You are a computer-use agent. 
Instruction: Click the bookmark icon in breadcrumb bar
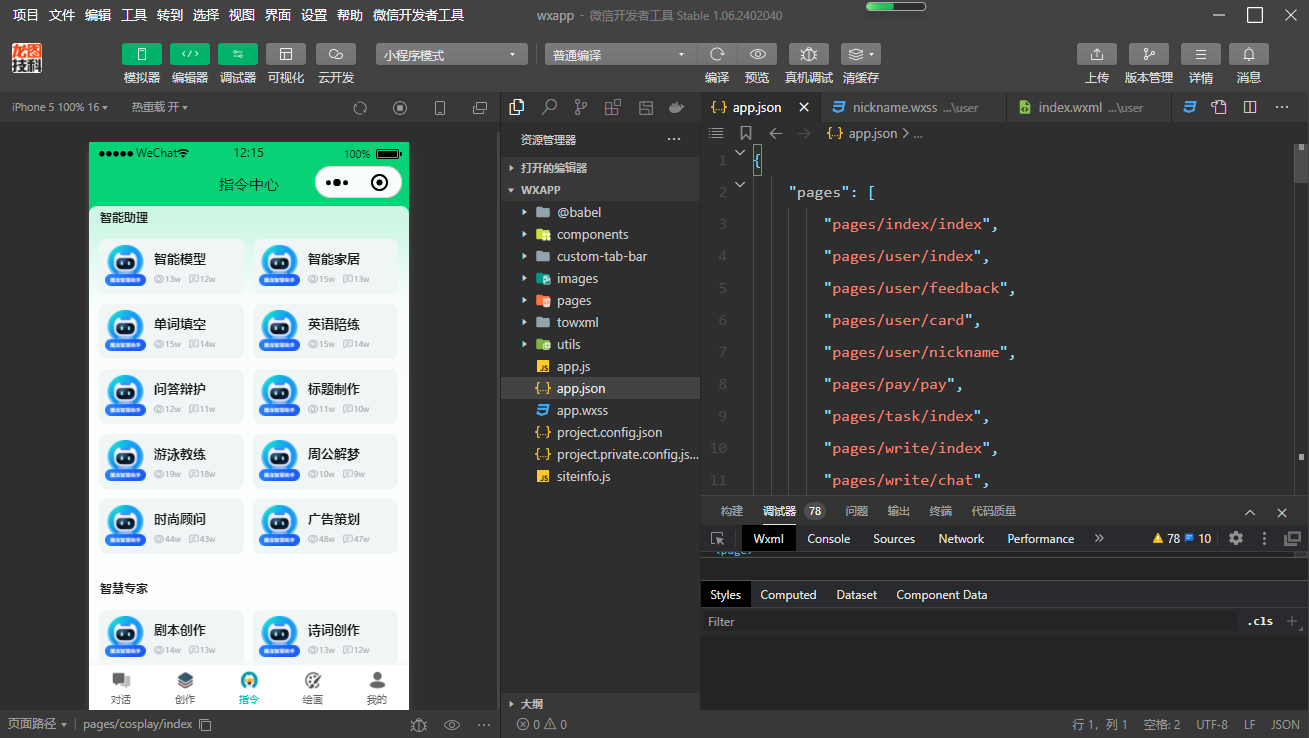coord(746,133)
